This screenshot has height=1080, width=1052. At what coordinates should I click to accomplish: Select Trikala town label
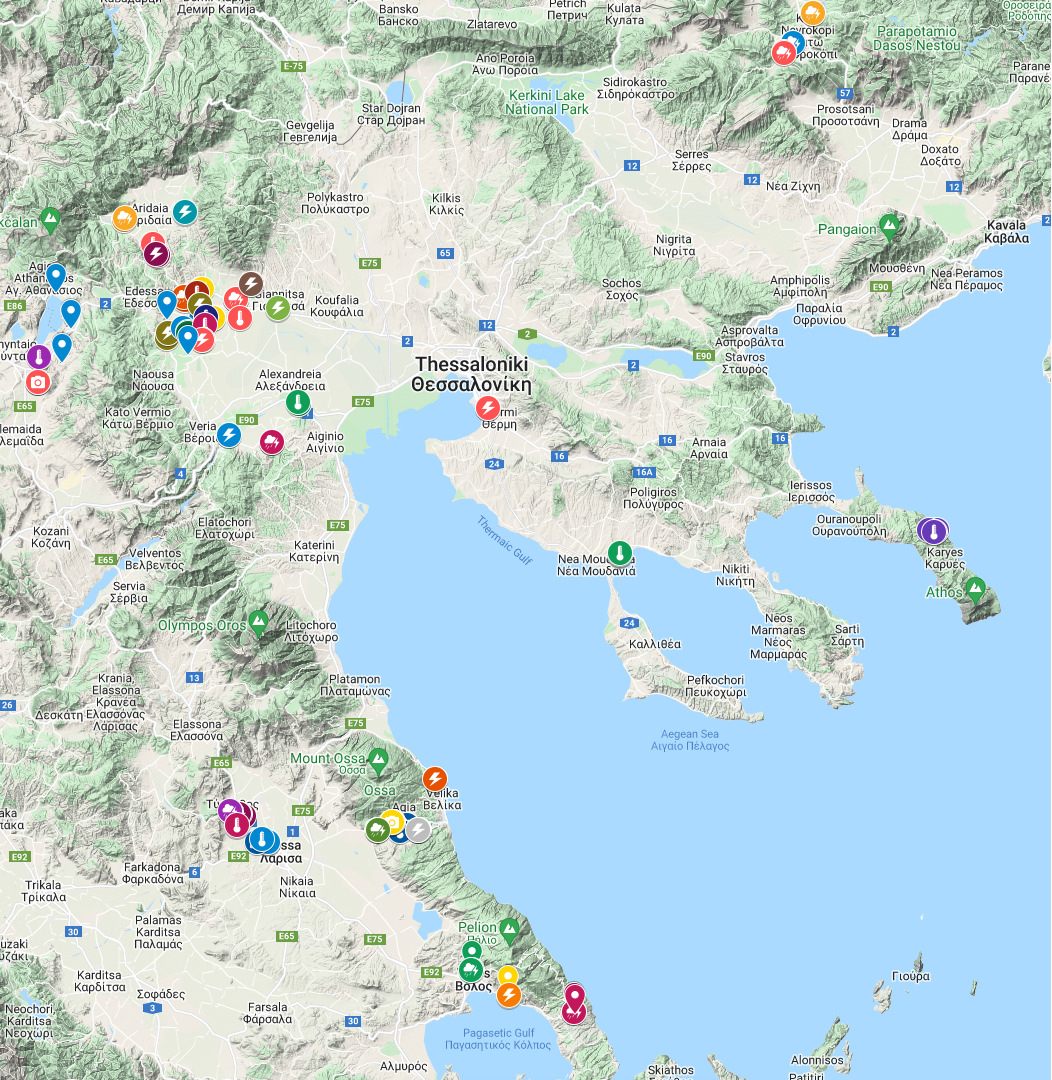coord(43,891)
